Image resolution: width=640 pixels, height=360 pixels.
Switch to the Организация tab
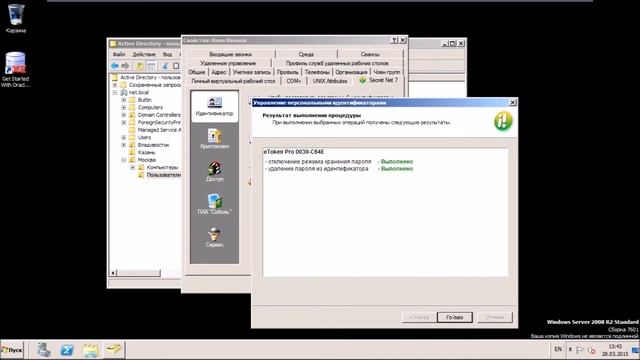pos(351,72)
